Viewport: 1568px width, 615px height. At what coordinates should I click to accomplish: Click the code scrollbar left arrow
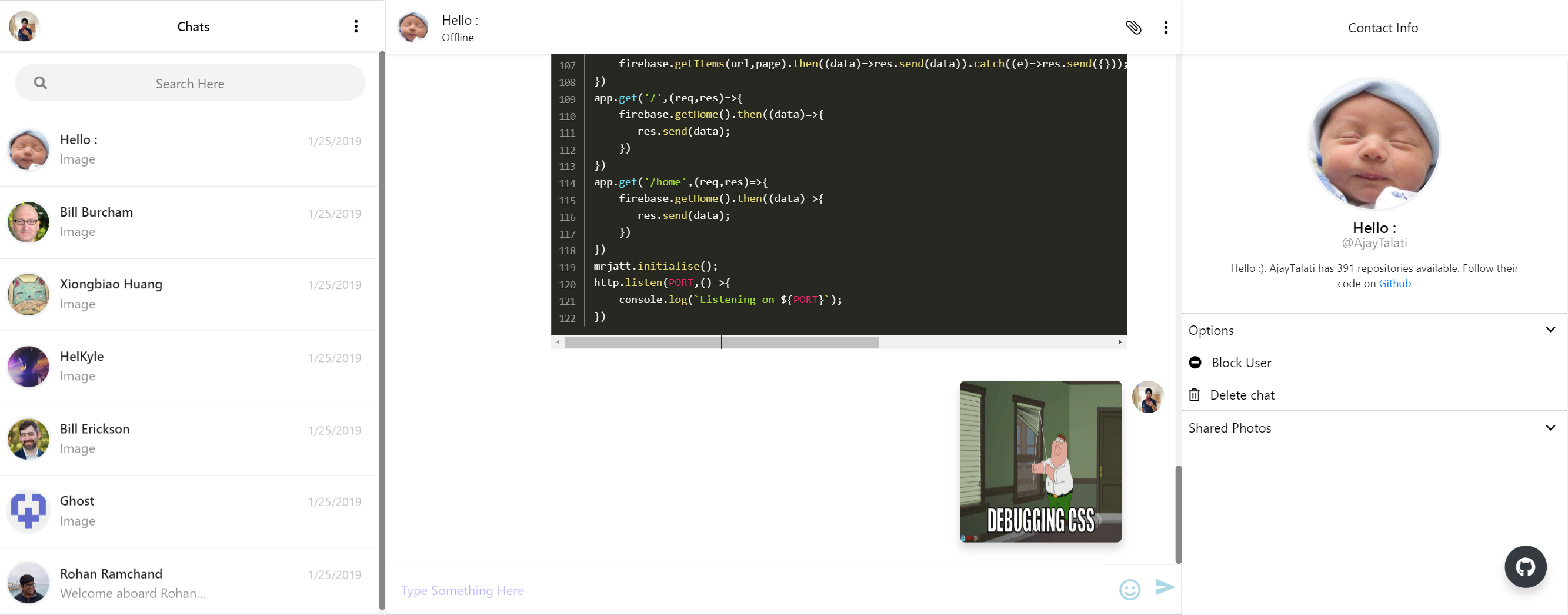coord(558,342)
